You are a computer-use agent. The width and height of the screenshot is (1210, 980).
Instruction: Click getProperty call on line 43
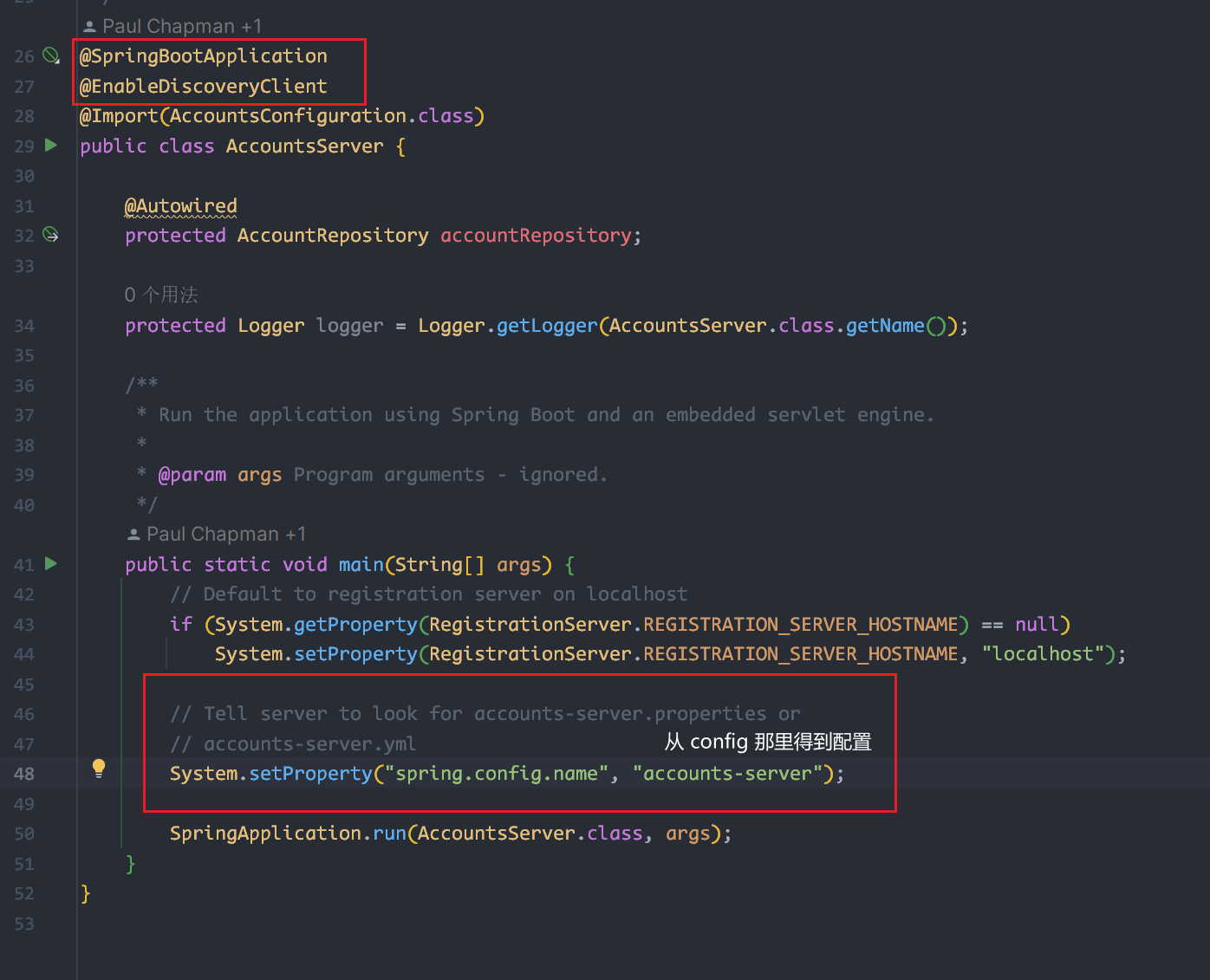[x=355, y=625]
